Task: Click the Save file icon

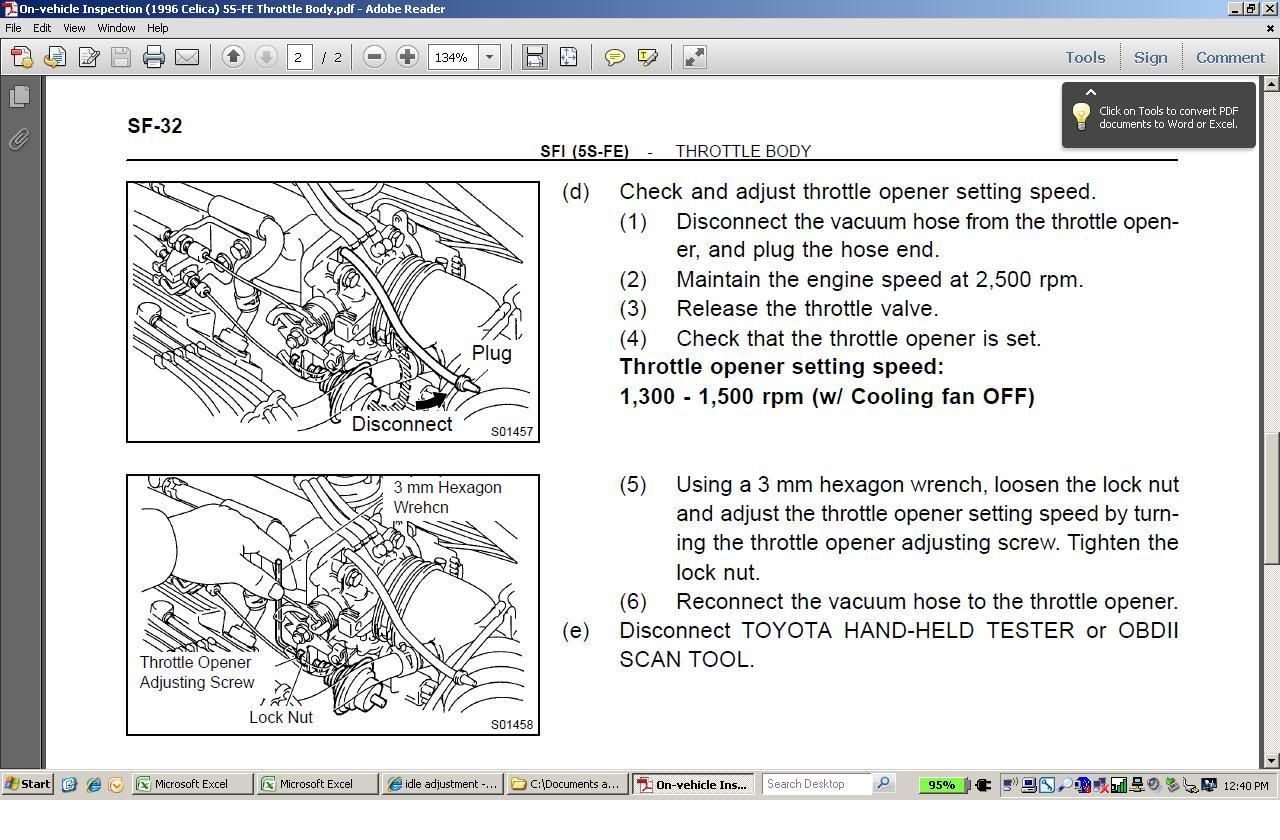Action: click(x=121, y=57)
